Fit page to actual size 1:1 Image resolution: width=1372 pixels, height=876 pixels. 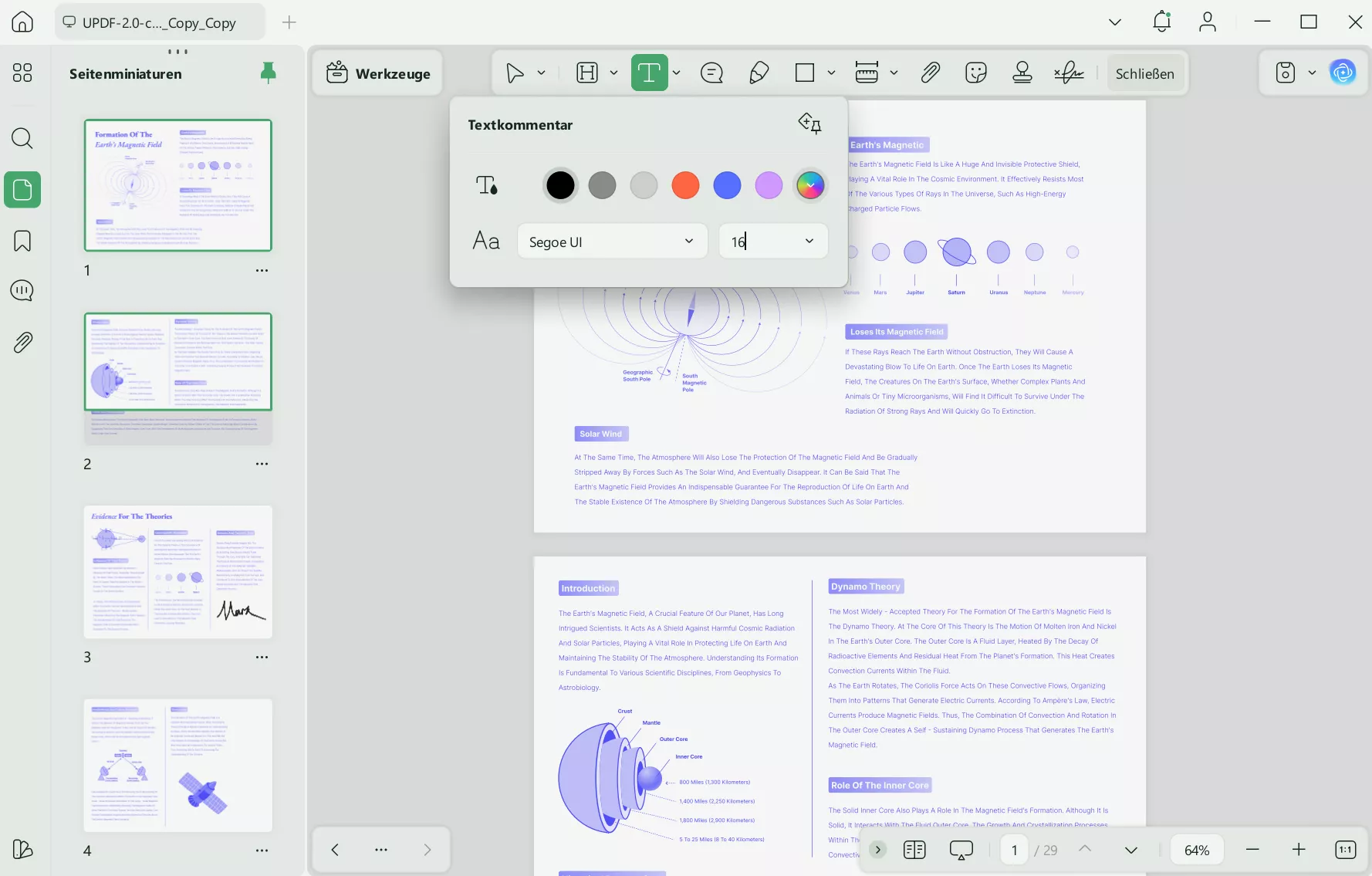pyautogui.click(x=1345, y=850)
